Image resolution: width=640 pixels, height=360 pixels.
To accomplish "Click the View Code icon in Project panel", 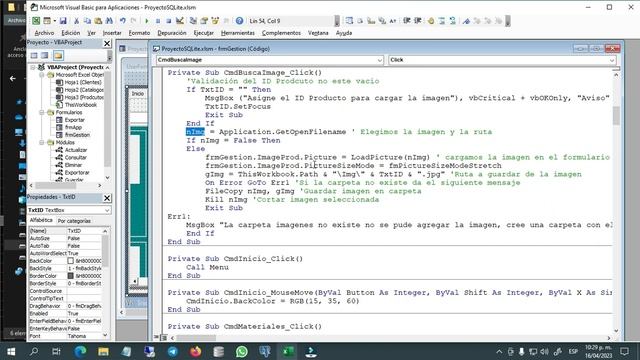I will pyautogui.click(x=34, y=55).
